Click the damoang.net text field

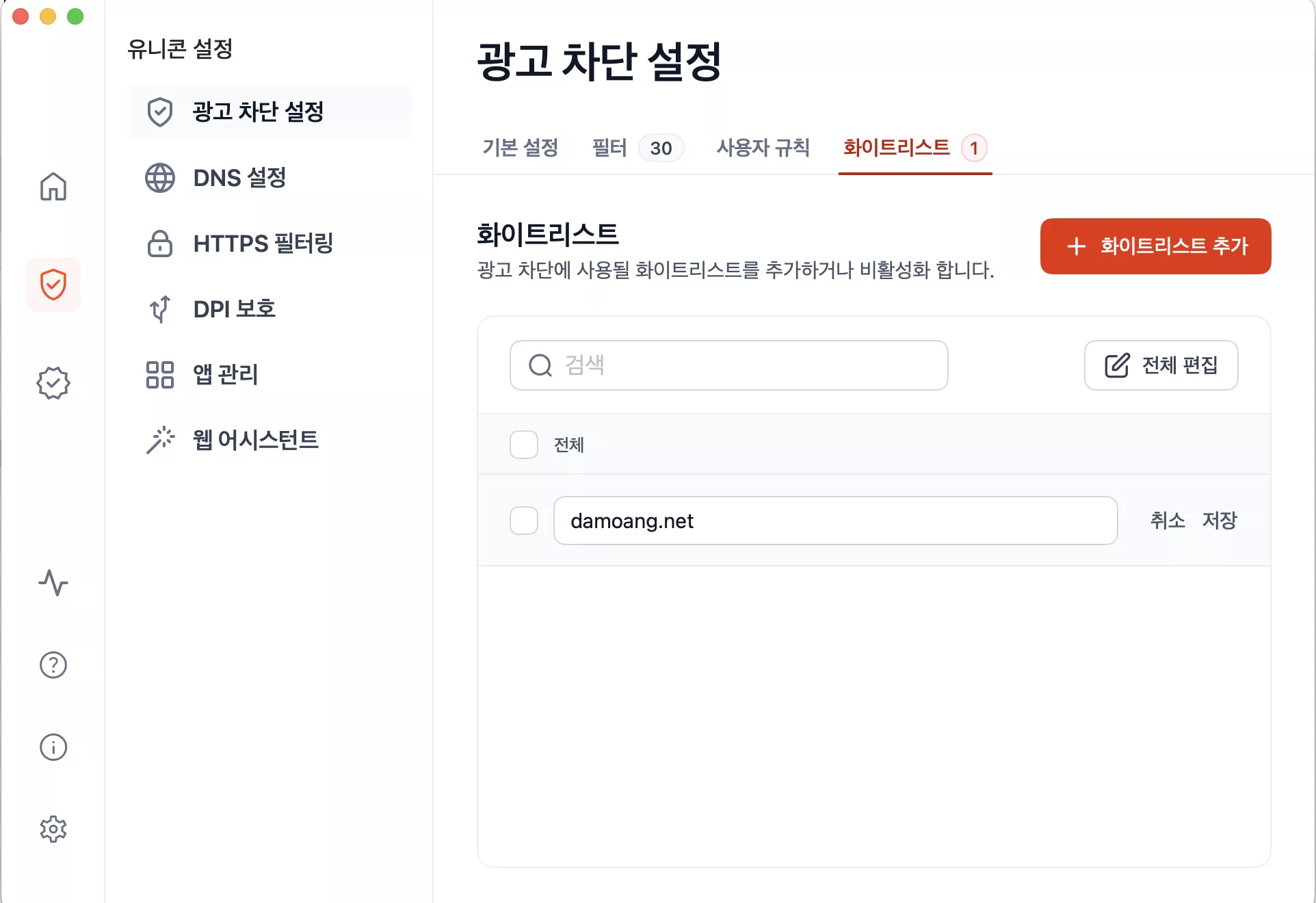(x=836, y=521)
